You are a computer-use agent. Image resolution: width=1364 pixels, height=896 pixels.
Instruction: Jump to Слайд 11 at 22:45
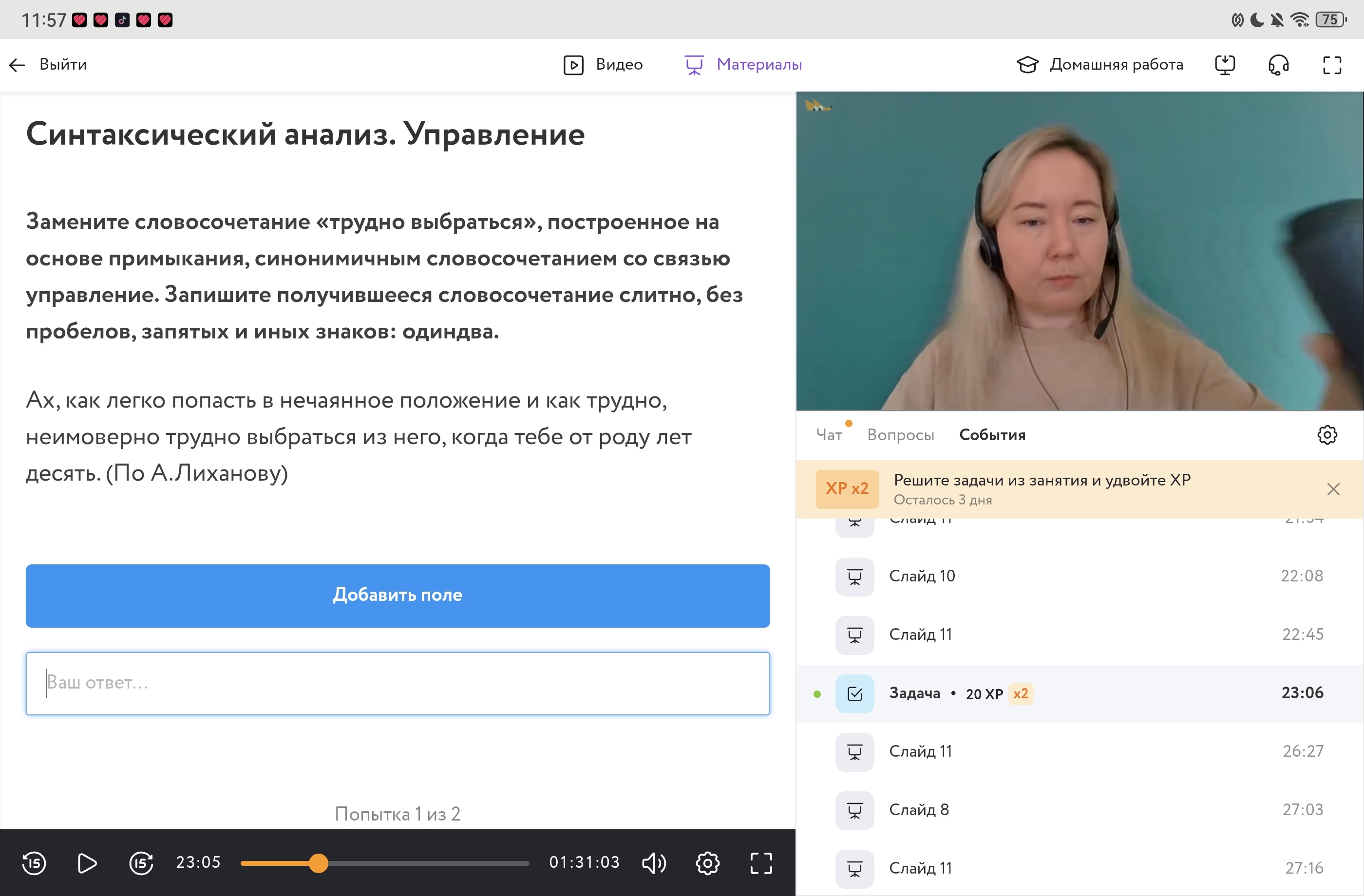[1079, 635]
